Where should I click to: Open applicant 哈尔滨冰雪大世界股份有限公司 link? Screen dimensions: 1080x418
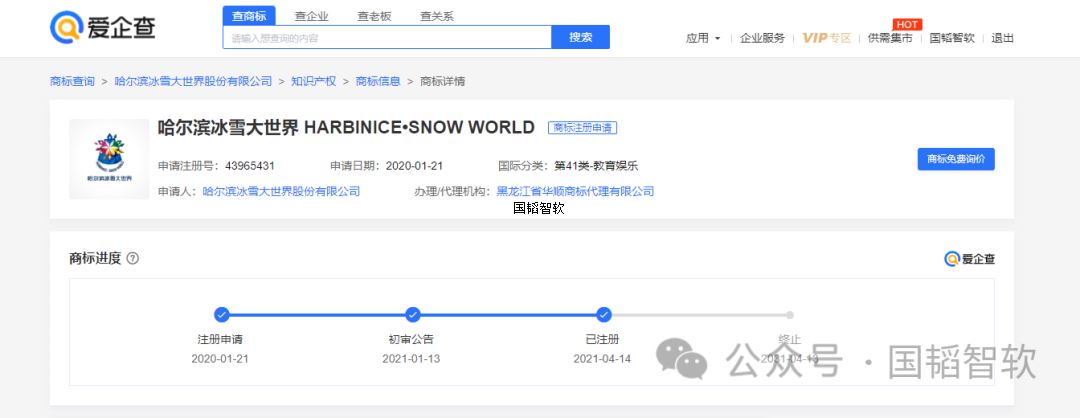281,191
